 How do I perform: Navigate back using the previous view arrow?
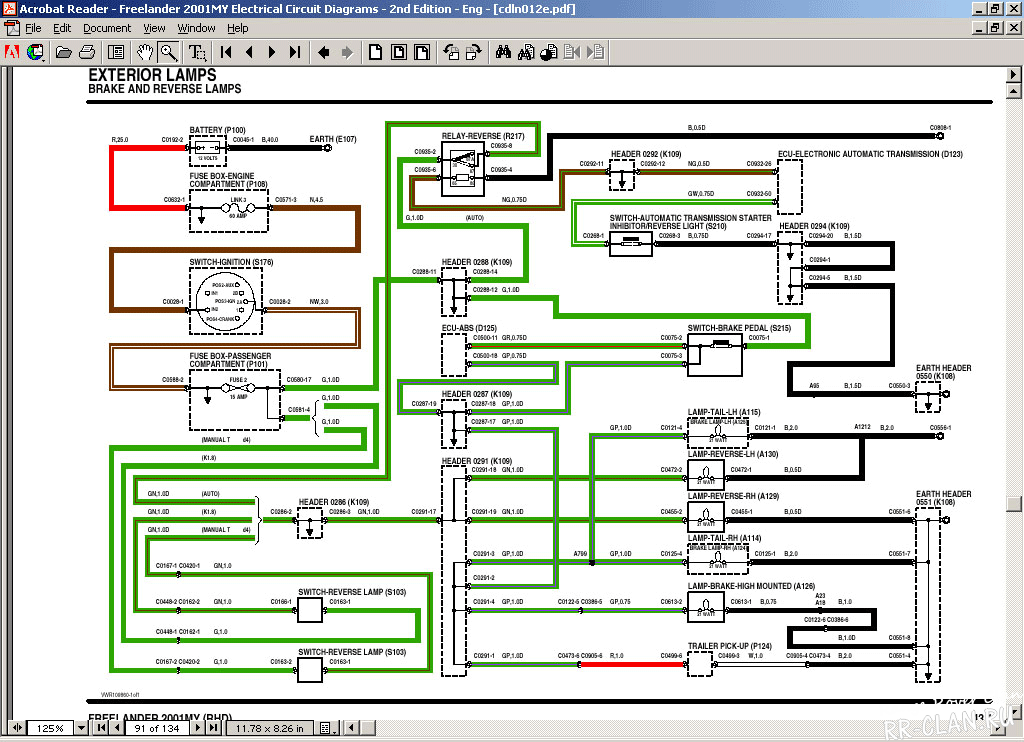323,52
